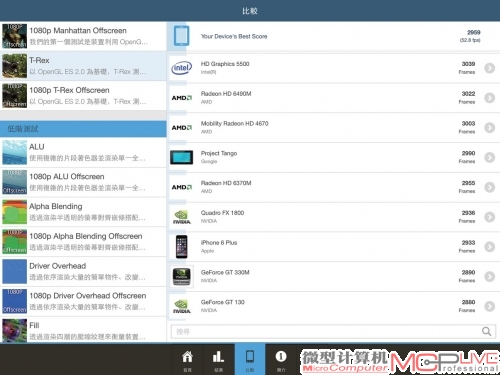Image resolution: width=500 pixels, height=375 pixels.
Task: Click 1080p Manhattan Offscreen thumbnail
Action: click(x=14, y=36)
